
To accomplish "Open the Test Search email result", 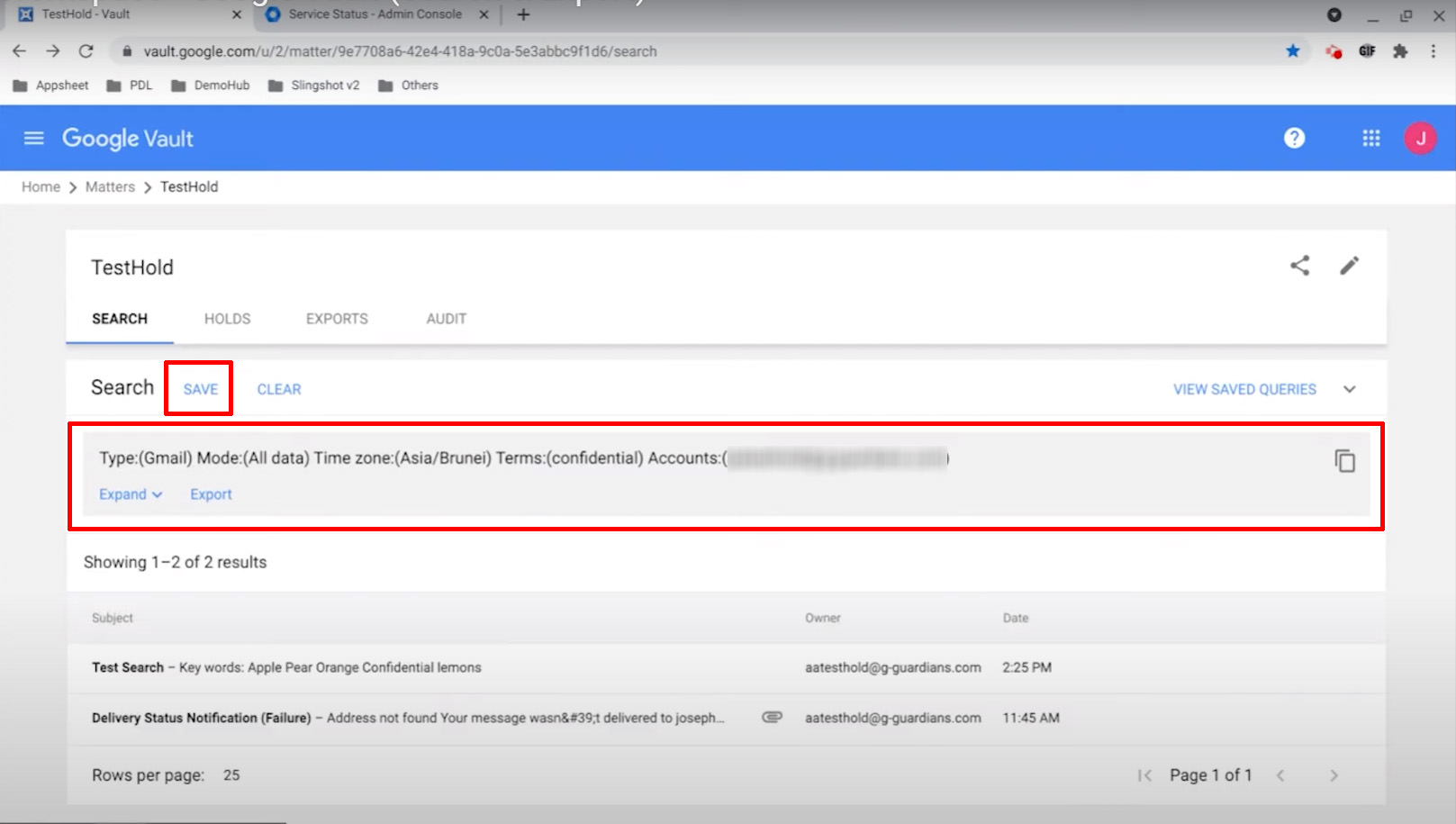I will [x=286, y=667].
